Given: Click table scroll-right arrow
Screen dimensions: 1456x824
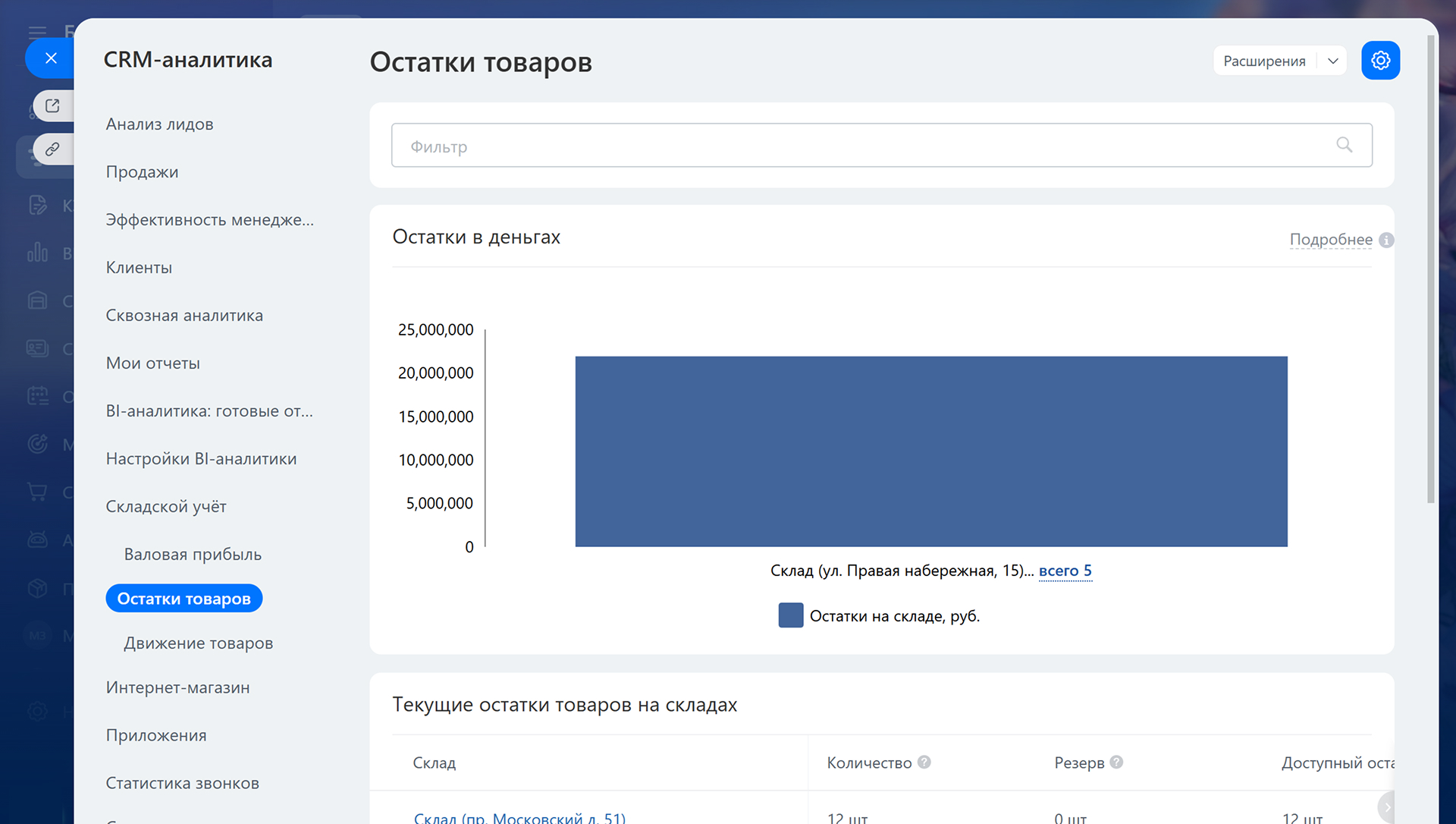Looking at the screenshot, I should [1386, 807].
